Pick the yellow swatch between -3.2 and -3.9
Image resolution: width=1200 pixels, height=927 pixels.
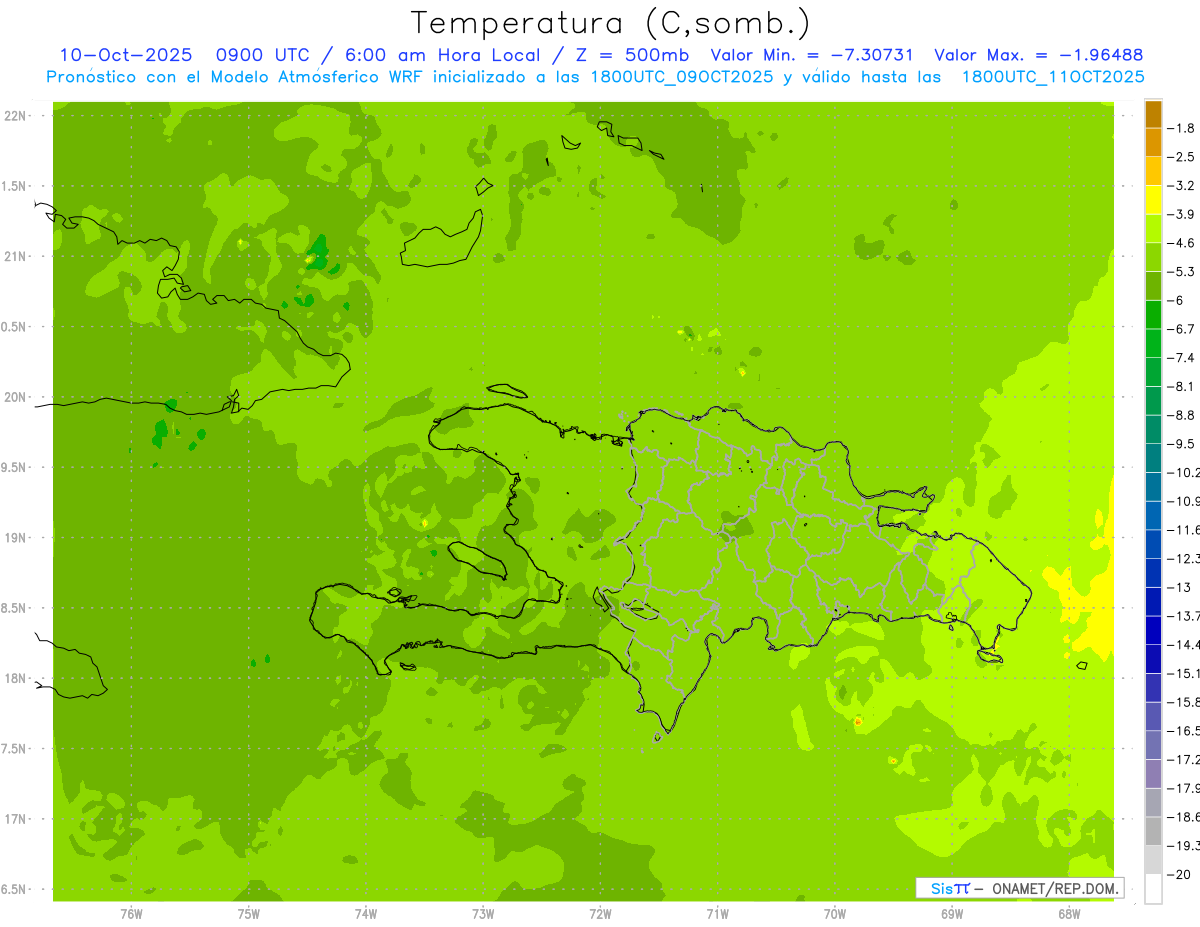click(1153, 200)
